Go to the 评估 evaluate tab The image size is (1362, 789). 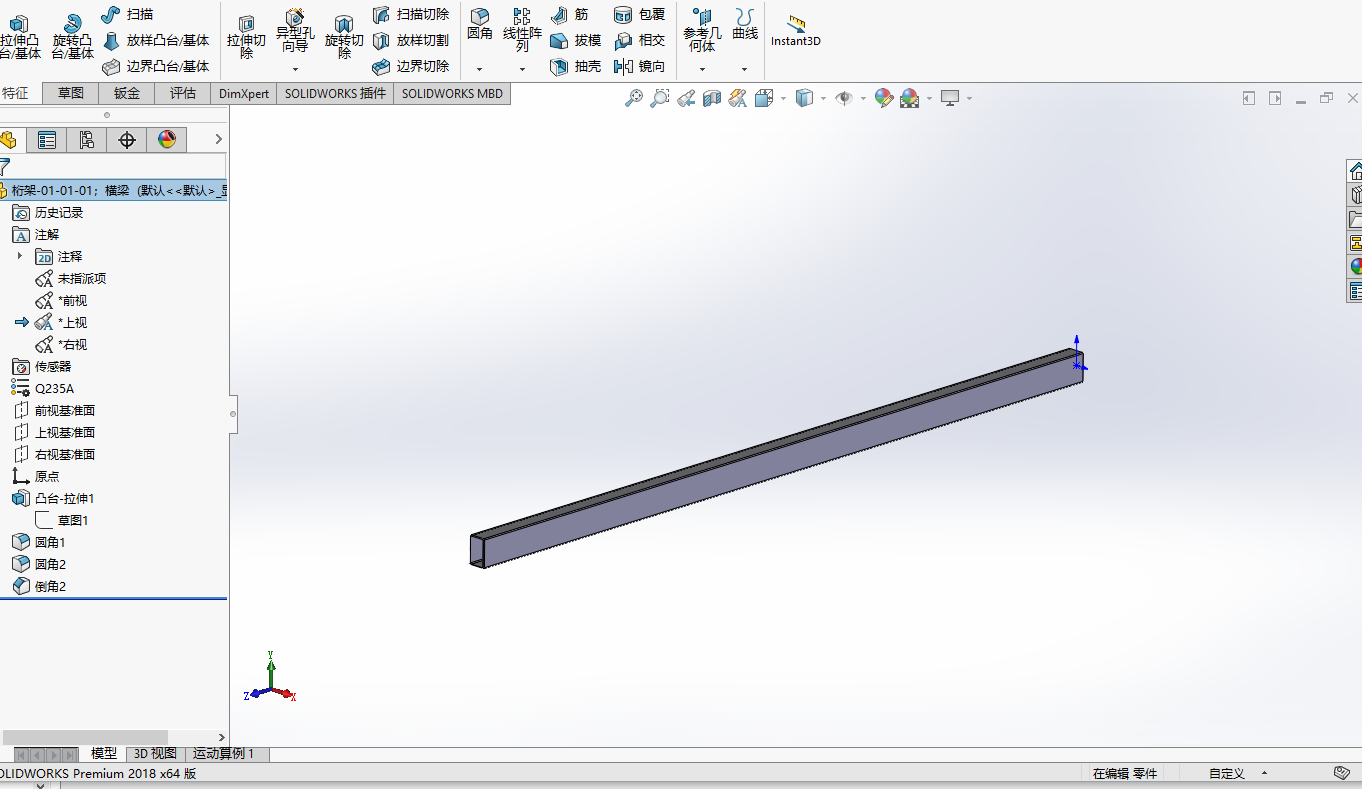183,93
